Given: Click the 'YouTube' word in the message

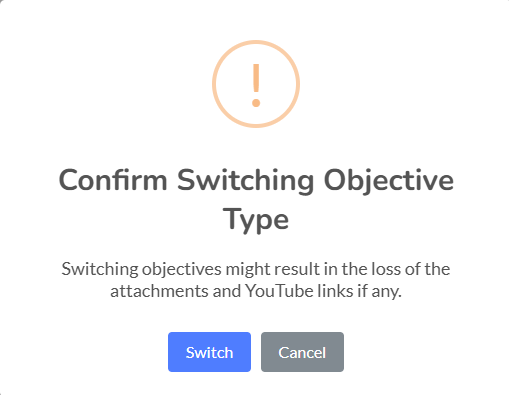Looking at the screenshot, I should point(279,291).
